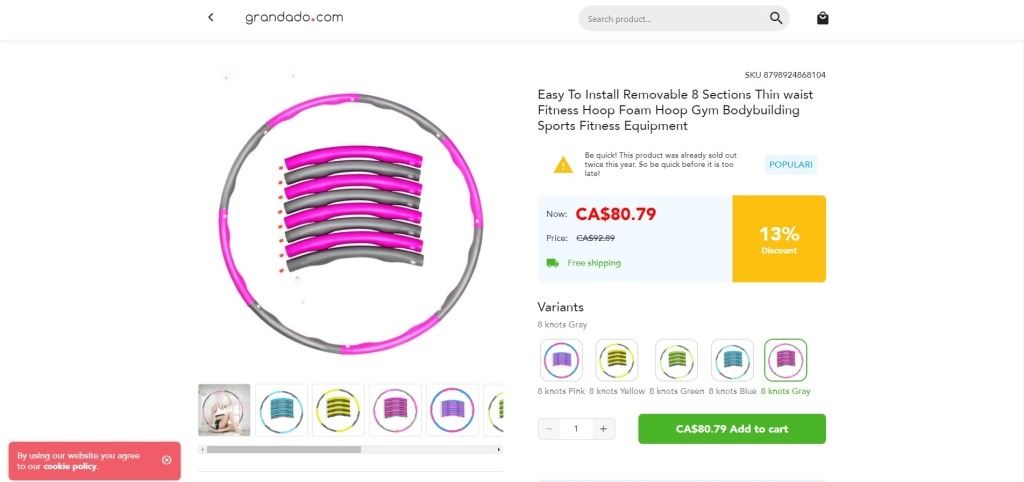The width and height of the screenshot is (1024, 482).
Task: Click the search magnifier icon
Action: (776, 18)
